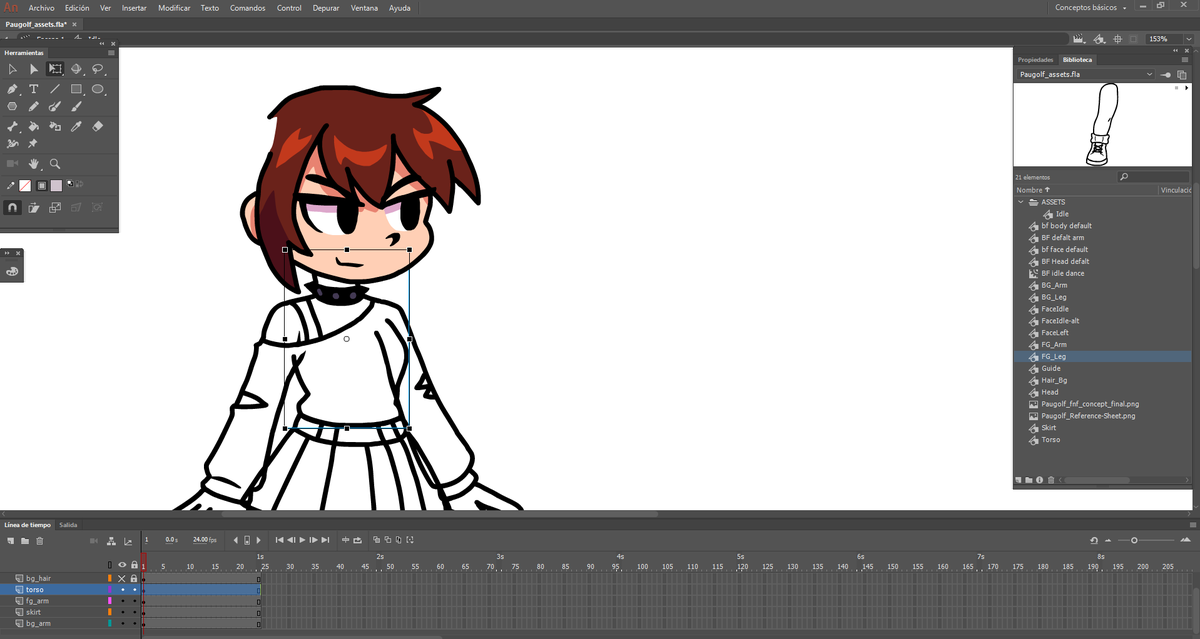Enable onion skin in the timeline
This screenshot has width=1200, height=639.
click(x=377, y=540)
